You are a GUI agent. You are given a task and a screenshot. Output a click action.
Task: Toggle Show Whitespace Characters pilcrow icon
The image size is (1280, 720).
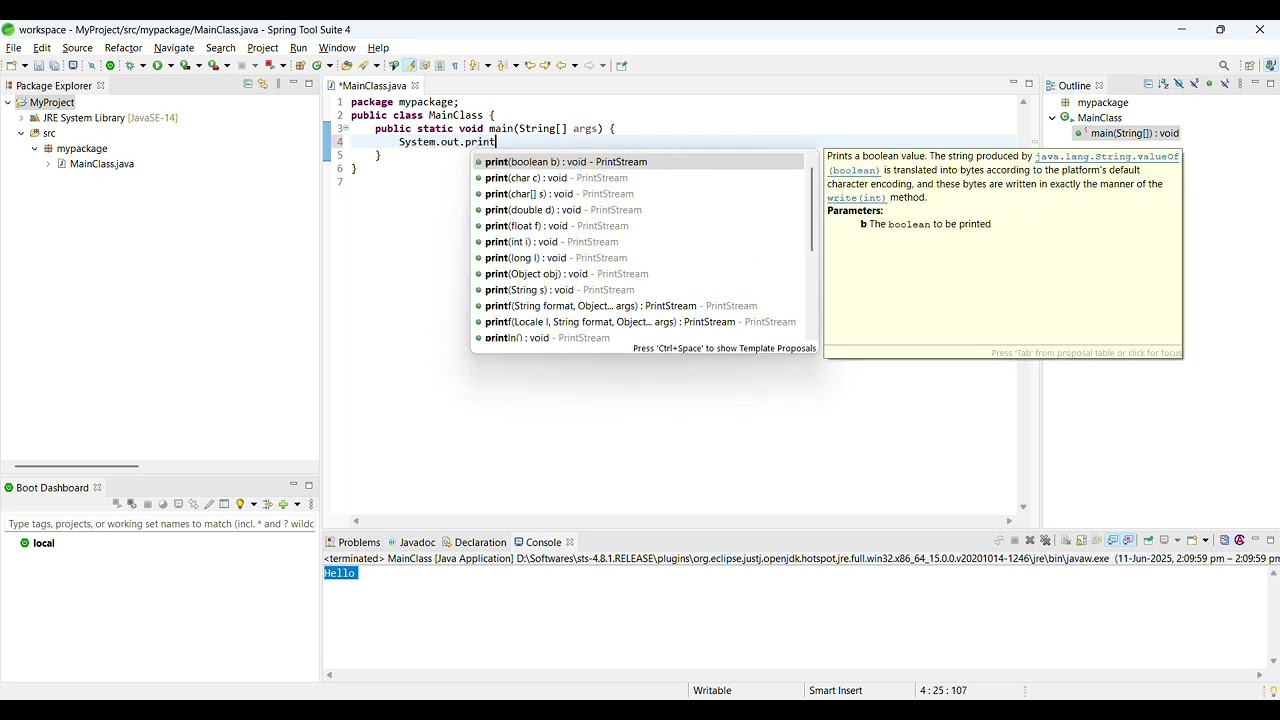pyautogui.click(x=455, y=66)
